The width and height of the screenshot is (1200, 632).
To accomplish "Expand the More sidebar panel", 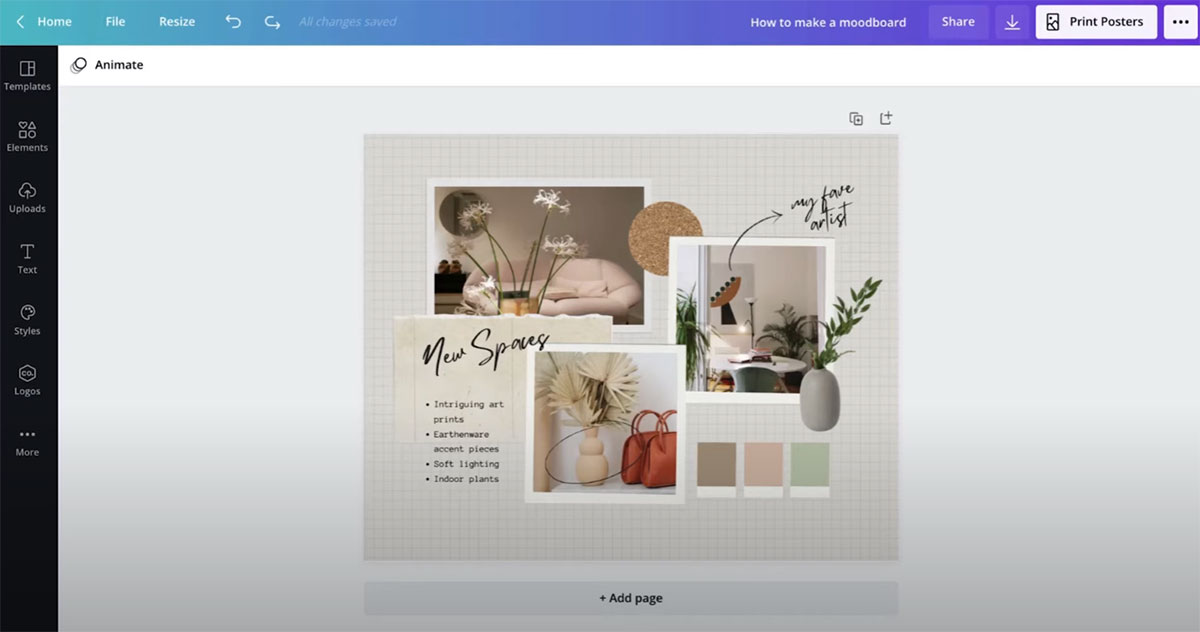I will point(27,441).
